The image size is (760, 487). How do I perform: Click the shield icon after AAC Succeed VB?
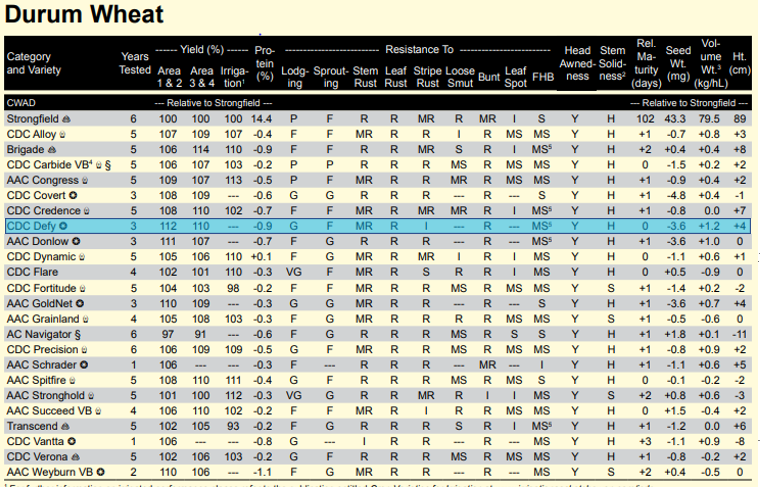coord(98,411)
